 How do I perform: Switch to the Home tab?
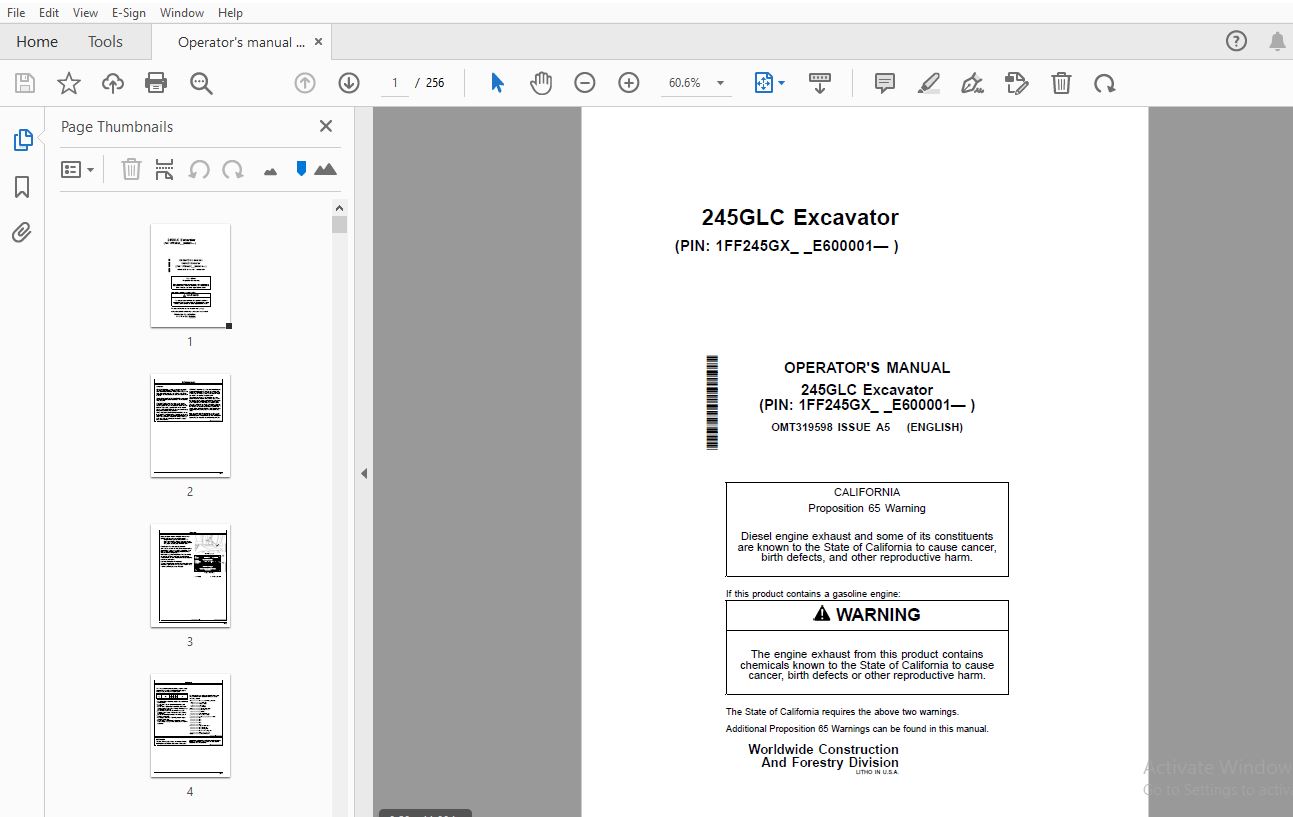tap(37, 41)
